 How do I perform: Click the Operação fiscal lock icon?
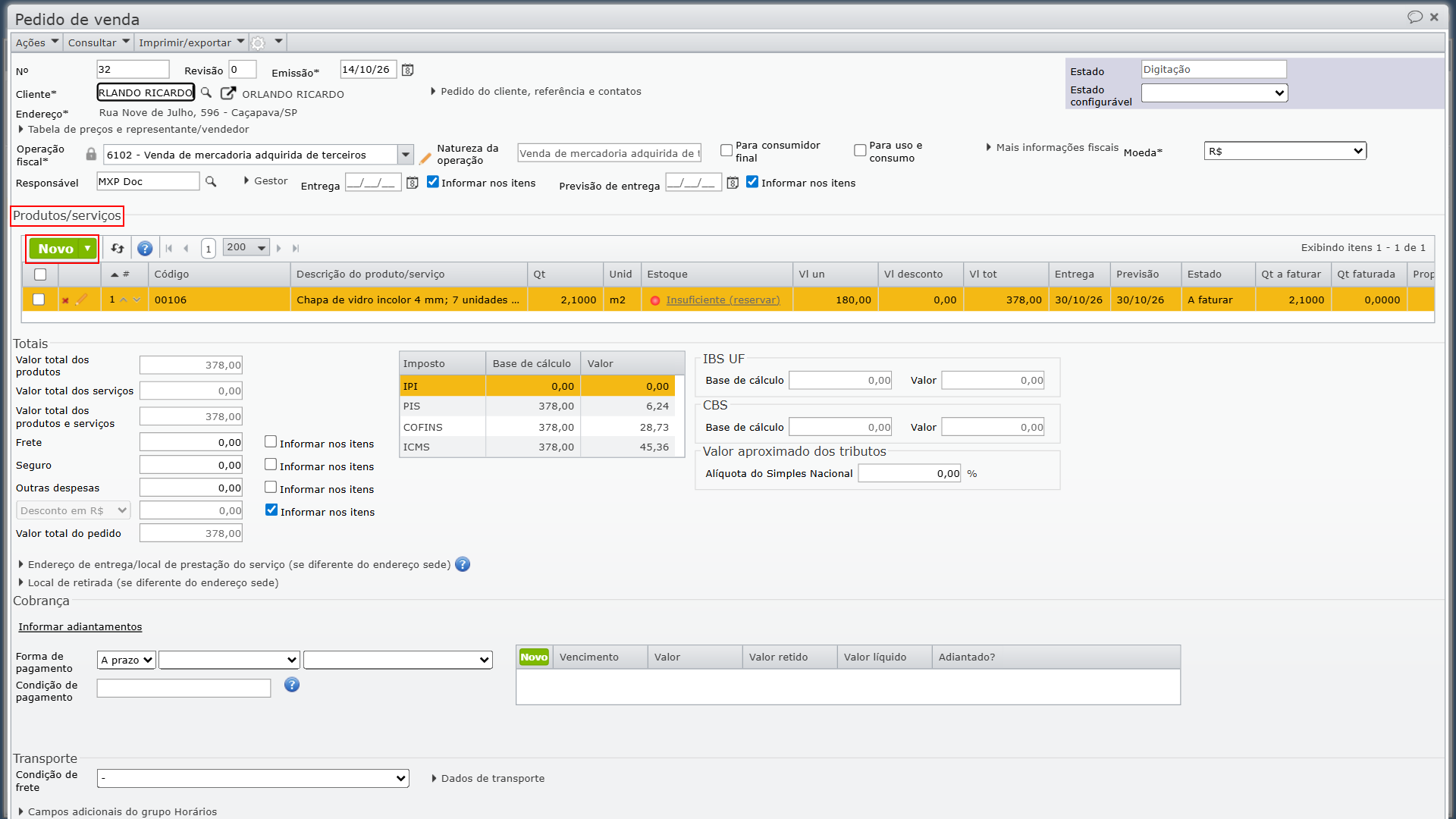click(x=91, y=154)
